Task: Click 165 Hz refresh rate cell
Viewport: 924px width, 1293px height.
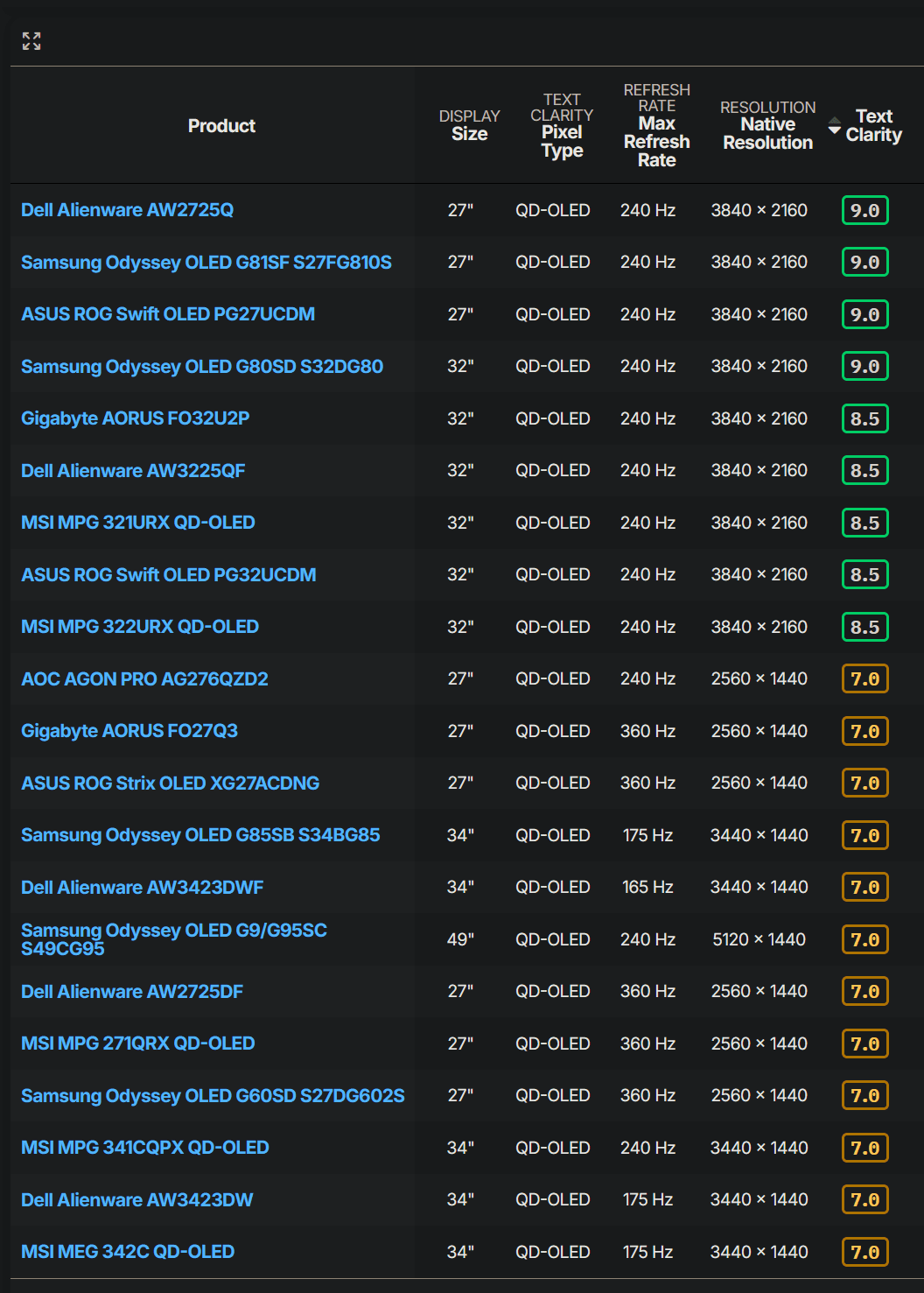Action: pyautogui.click(x=648, y=888)
